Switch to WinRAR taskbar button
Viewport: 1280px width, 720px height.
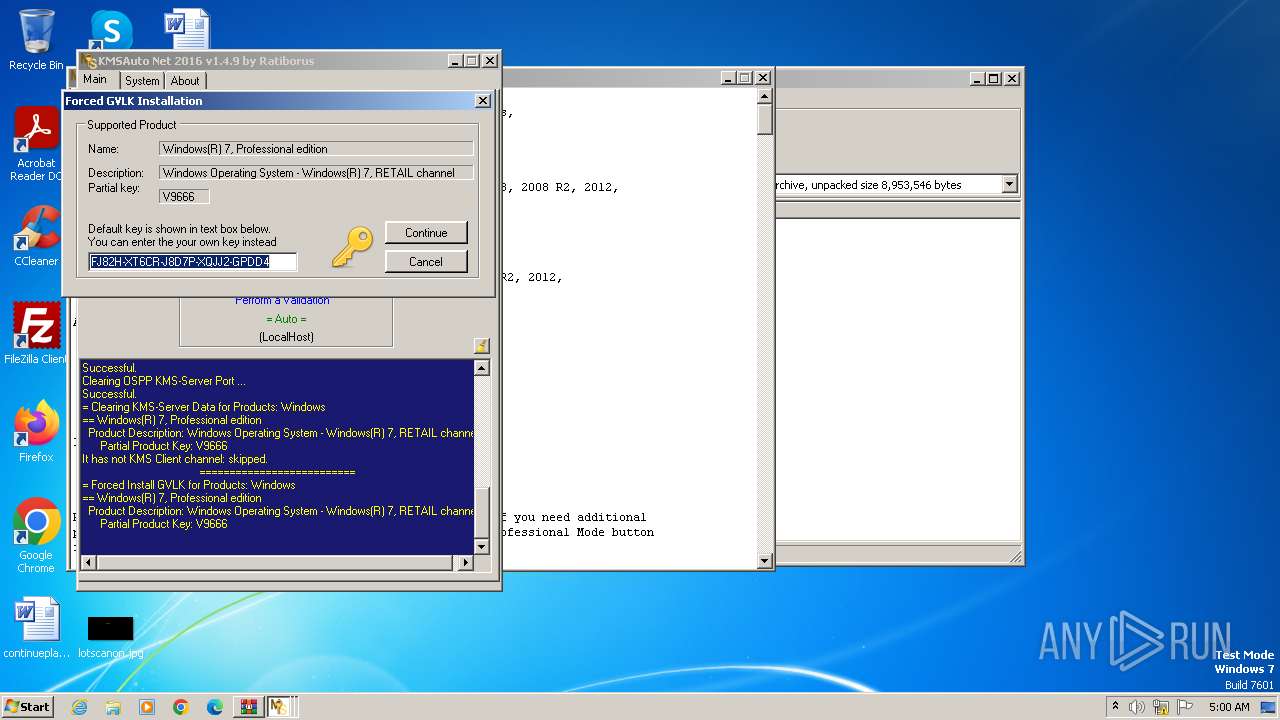point(248,707)
